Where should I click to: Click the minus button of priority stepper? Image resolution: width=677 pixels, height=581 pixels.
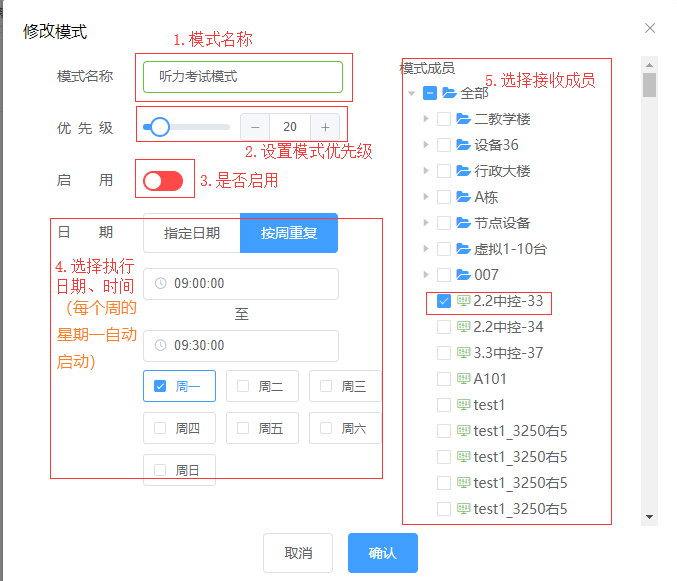tap(255, 127)
